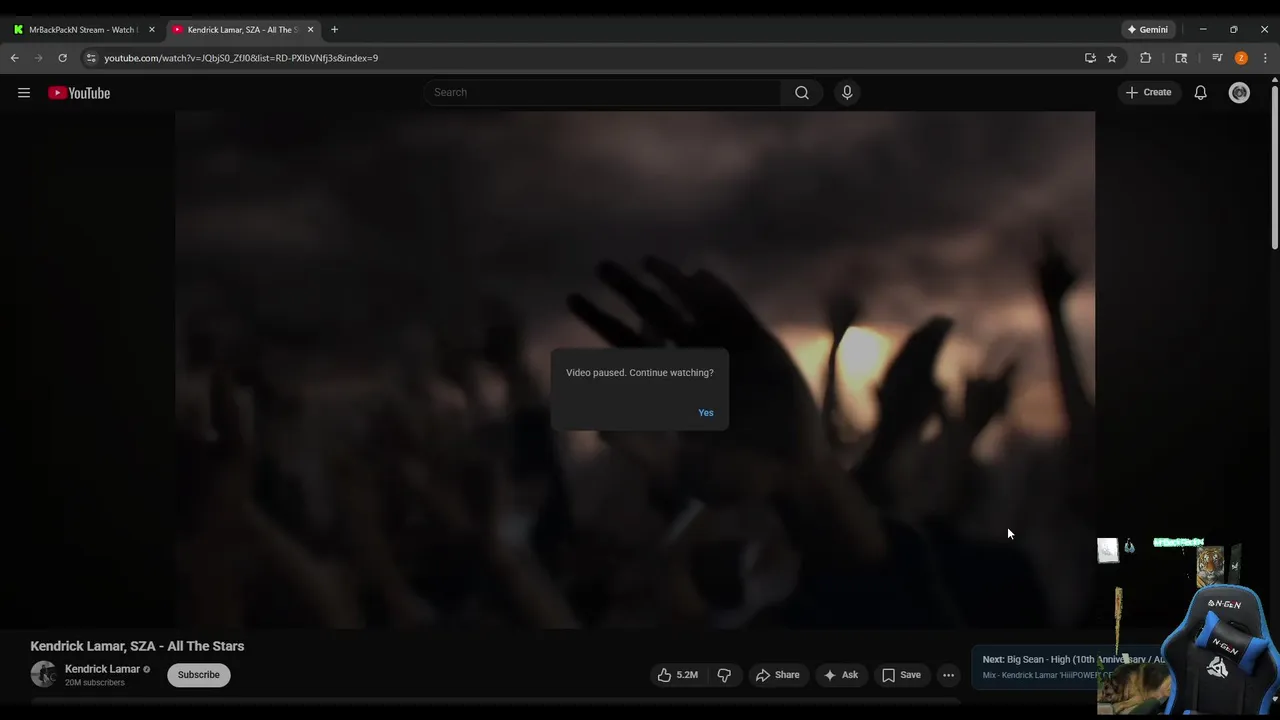Select the Kendrick Lamar, SZA tab
This screenshot has width=1280, height=720.
tap(242, 30)
